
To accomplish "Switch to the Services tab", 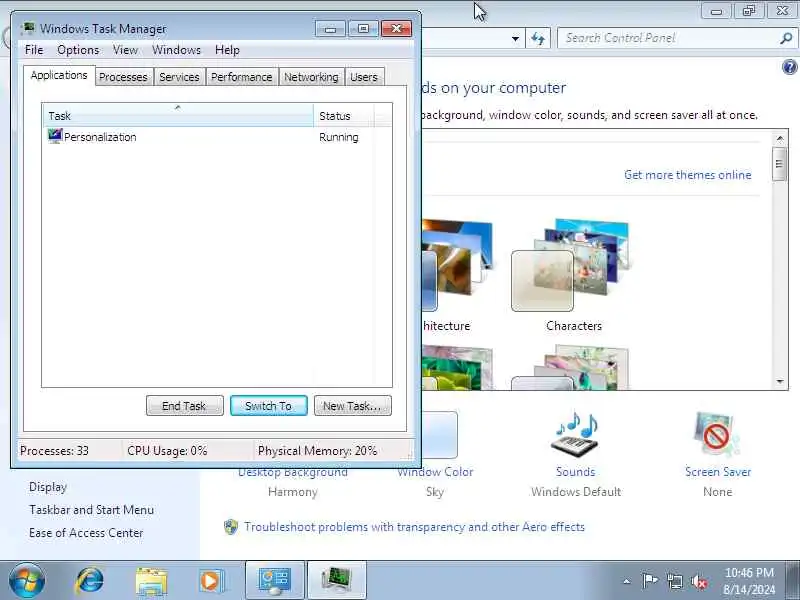I will coord(179,77).
